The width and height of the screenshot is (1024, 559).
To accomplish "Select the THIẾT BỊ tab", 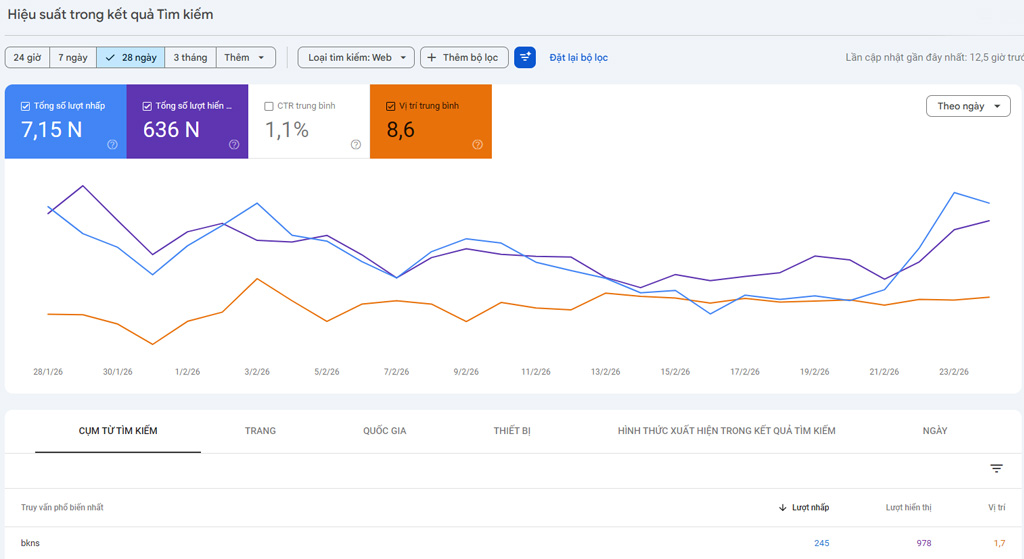I will (512, 431).
